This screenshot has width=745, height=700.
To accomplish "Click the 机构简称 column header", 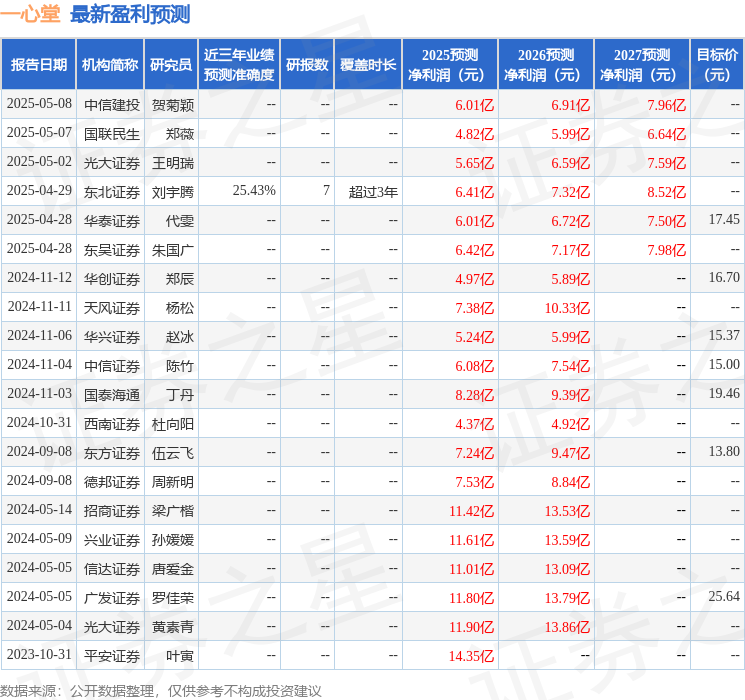I will [110, 65].
